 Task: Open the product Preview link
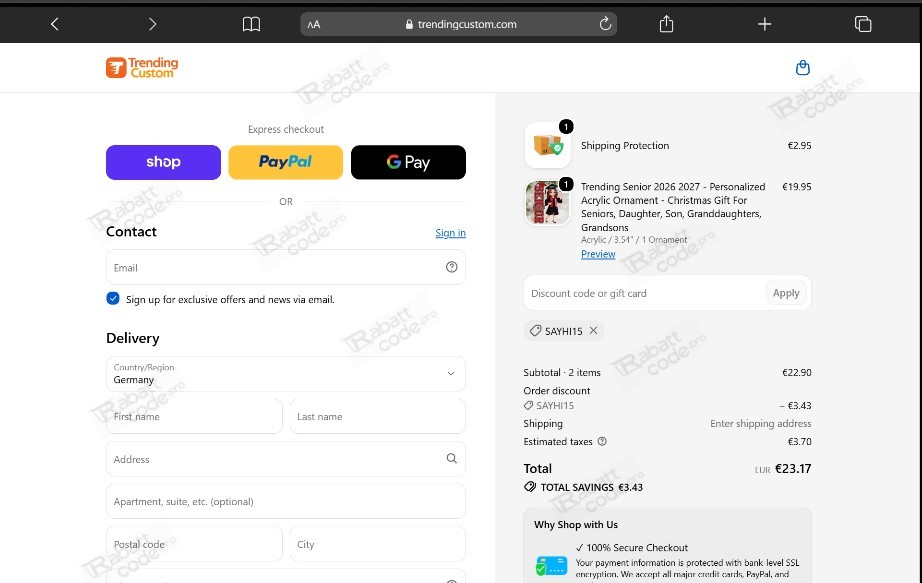(598, 254)
